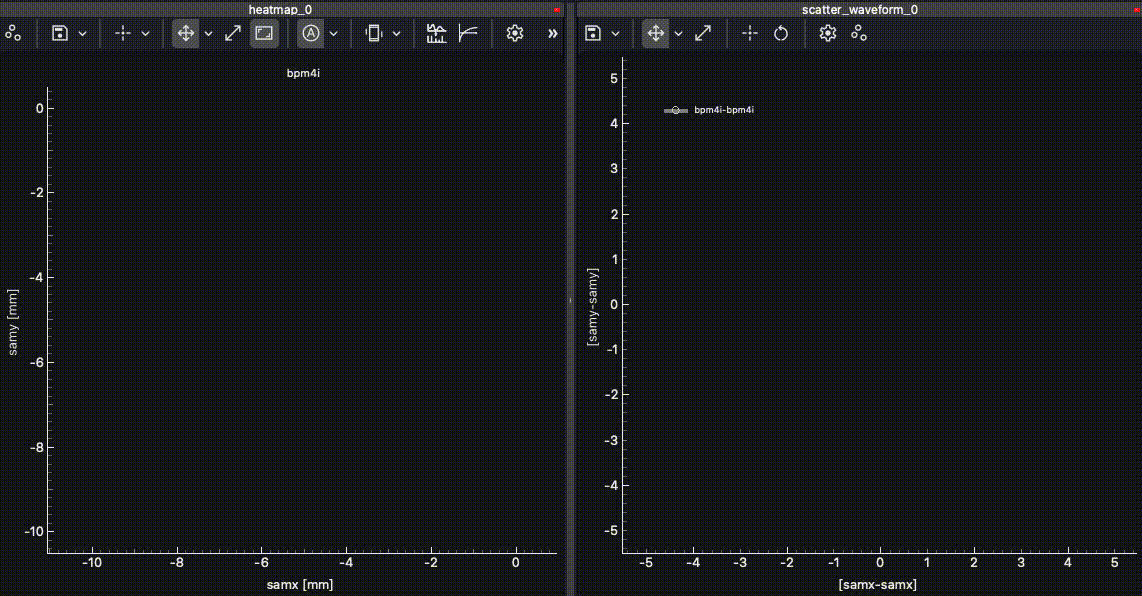This screenshot has height=596, width=1142.
Task: Open the scatter waveform save dropdown arrow
Action: click(615, 33)
